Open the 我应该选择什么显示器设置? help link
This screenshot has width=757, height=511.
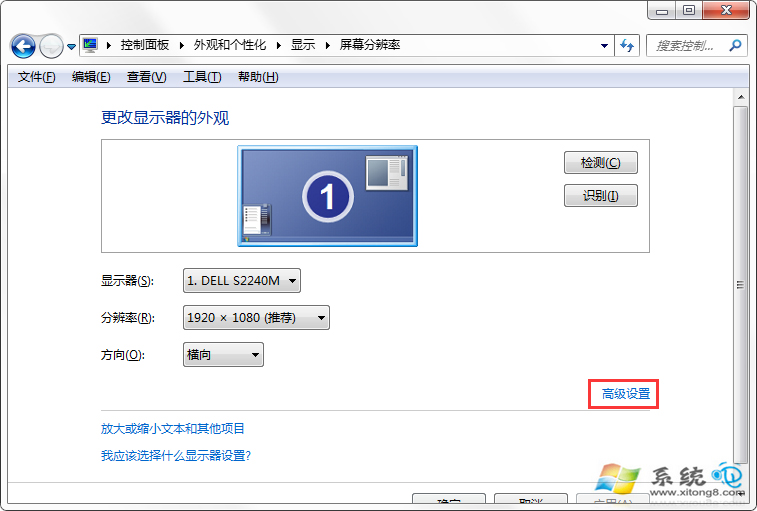(x=176, y=455)
